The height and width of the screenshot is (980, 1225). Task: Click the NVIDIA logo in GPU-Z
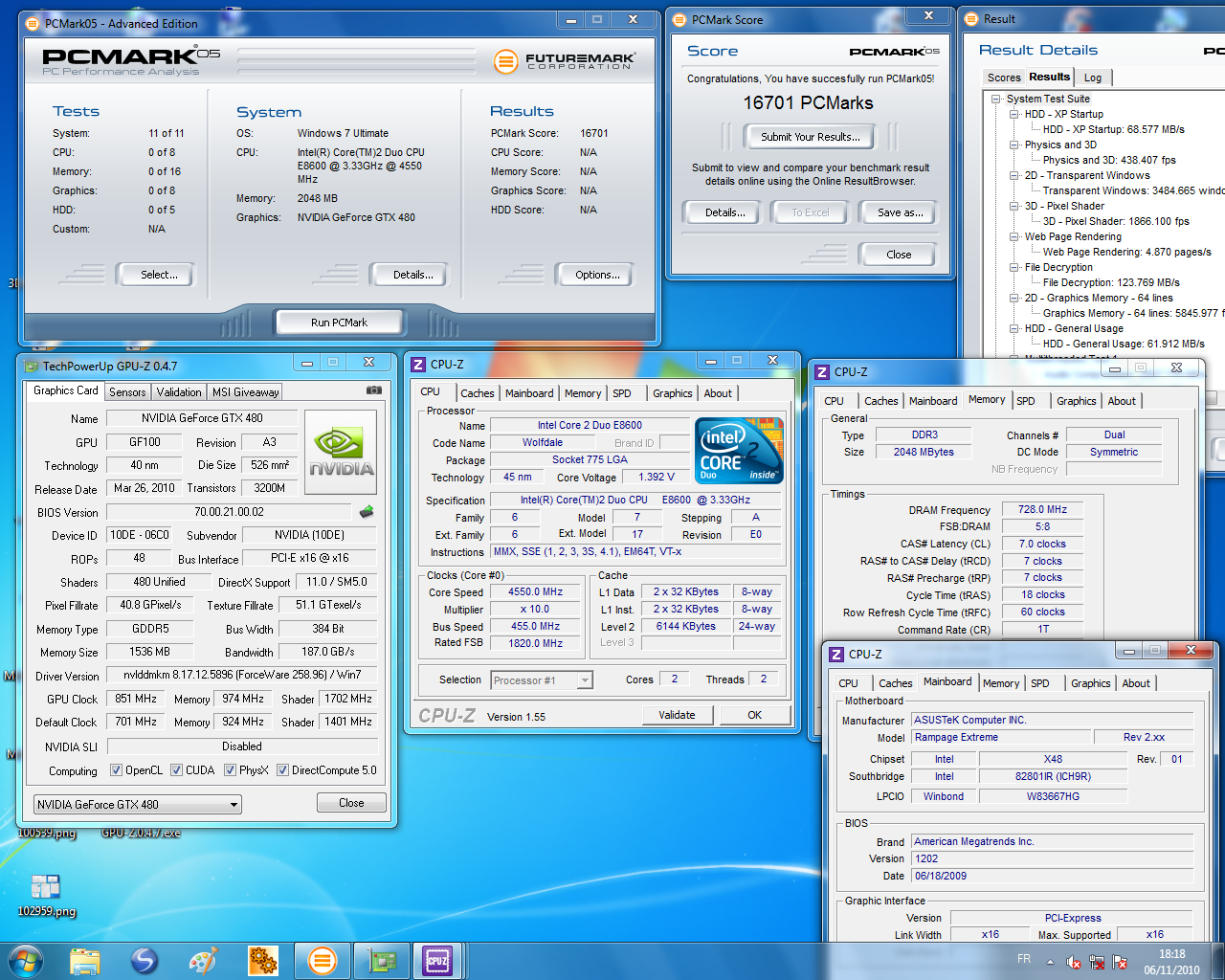tap(341, 452)
